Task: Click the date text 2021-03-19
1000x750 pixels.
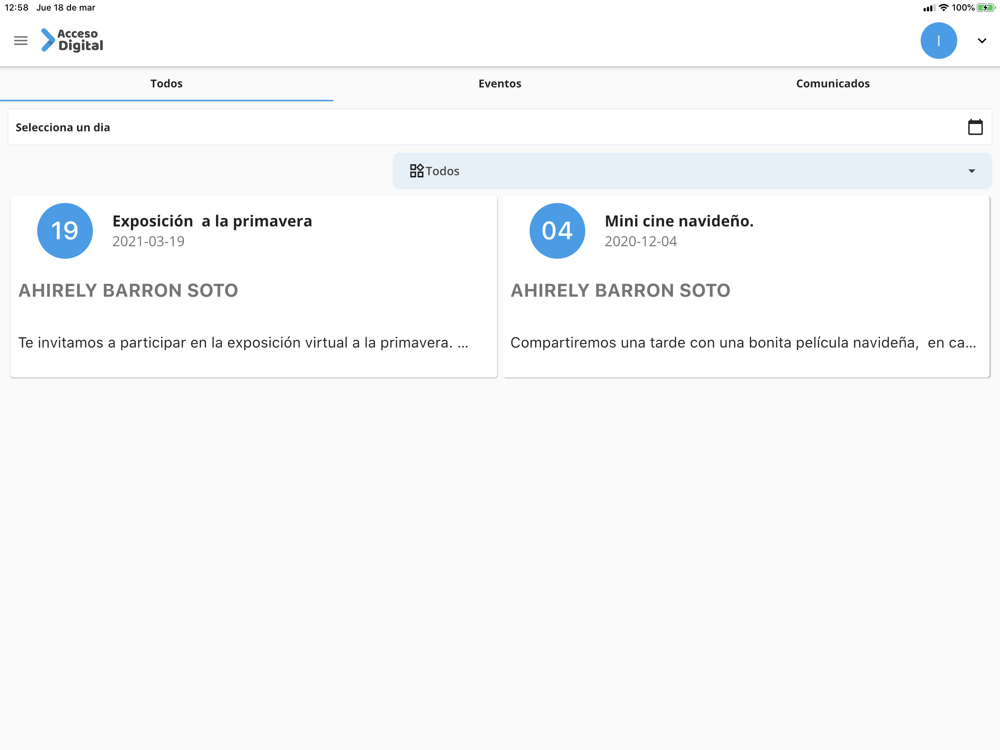Action: point(149,242)
